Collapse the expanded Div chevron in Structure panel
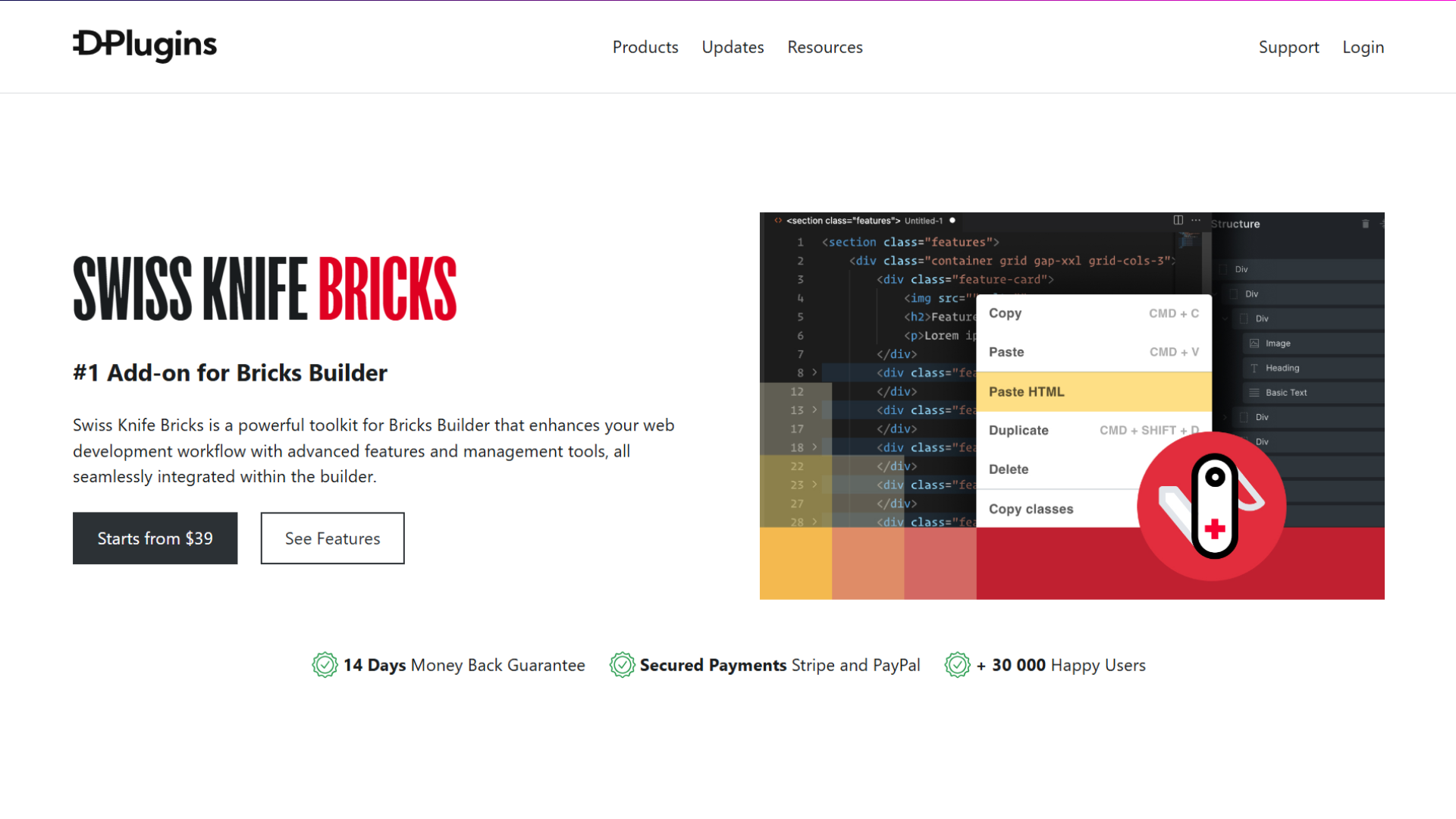 1224,318
